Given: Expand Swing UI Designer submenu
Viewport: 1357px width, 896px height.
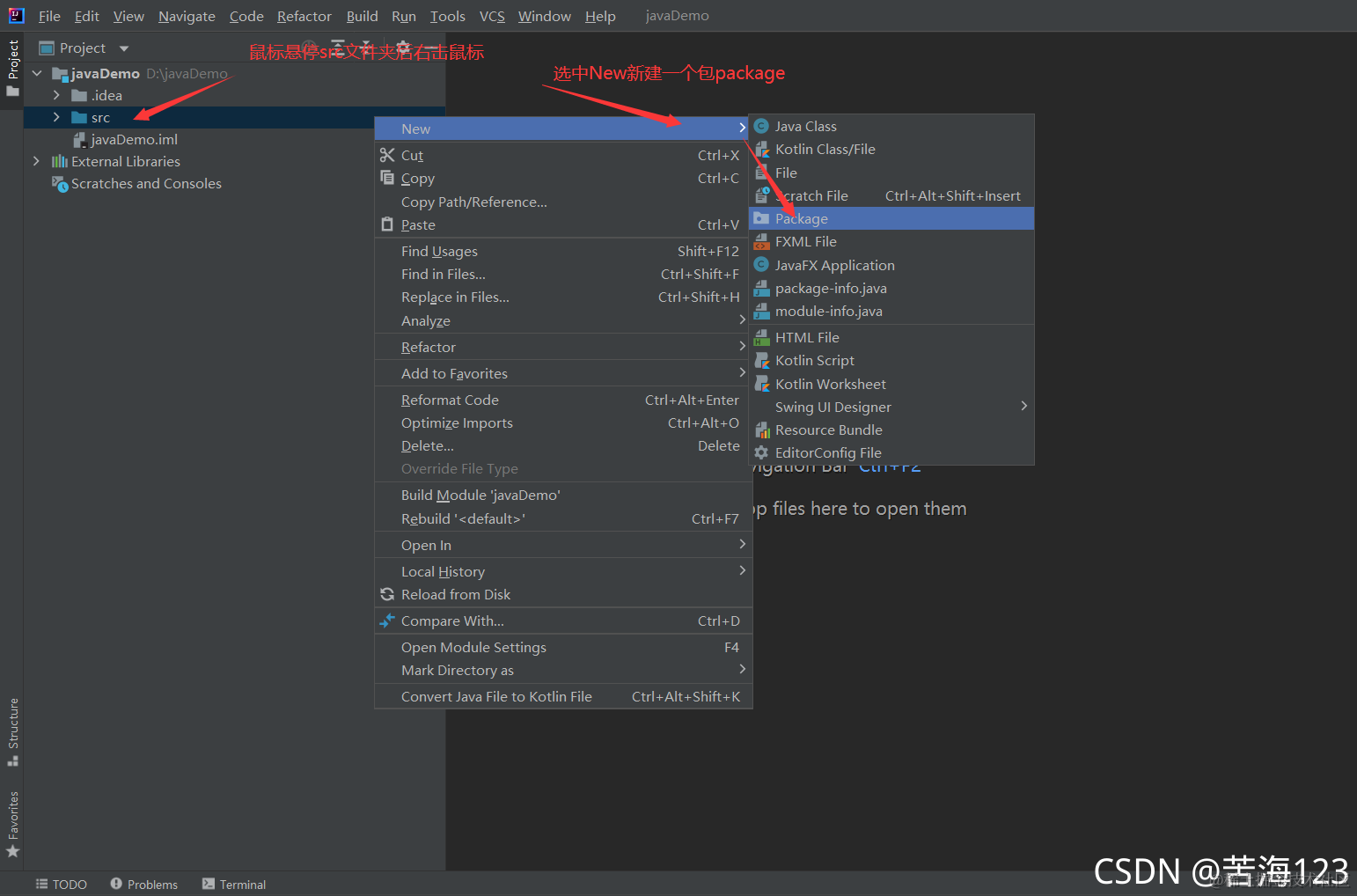Looking at the screenshot, I should 891,407.
